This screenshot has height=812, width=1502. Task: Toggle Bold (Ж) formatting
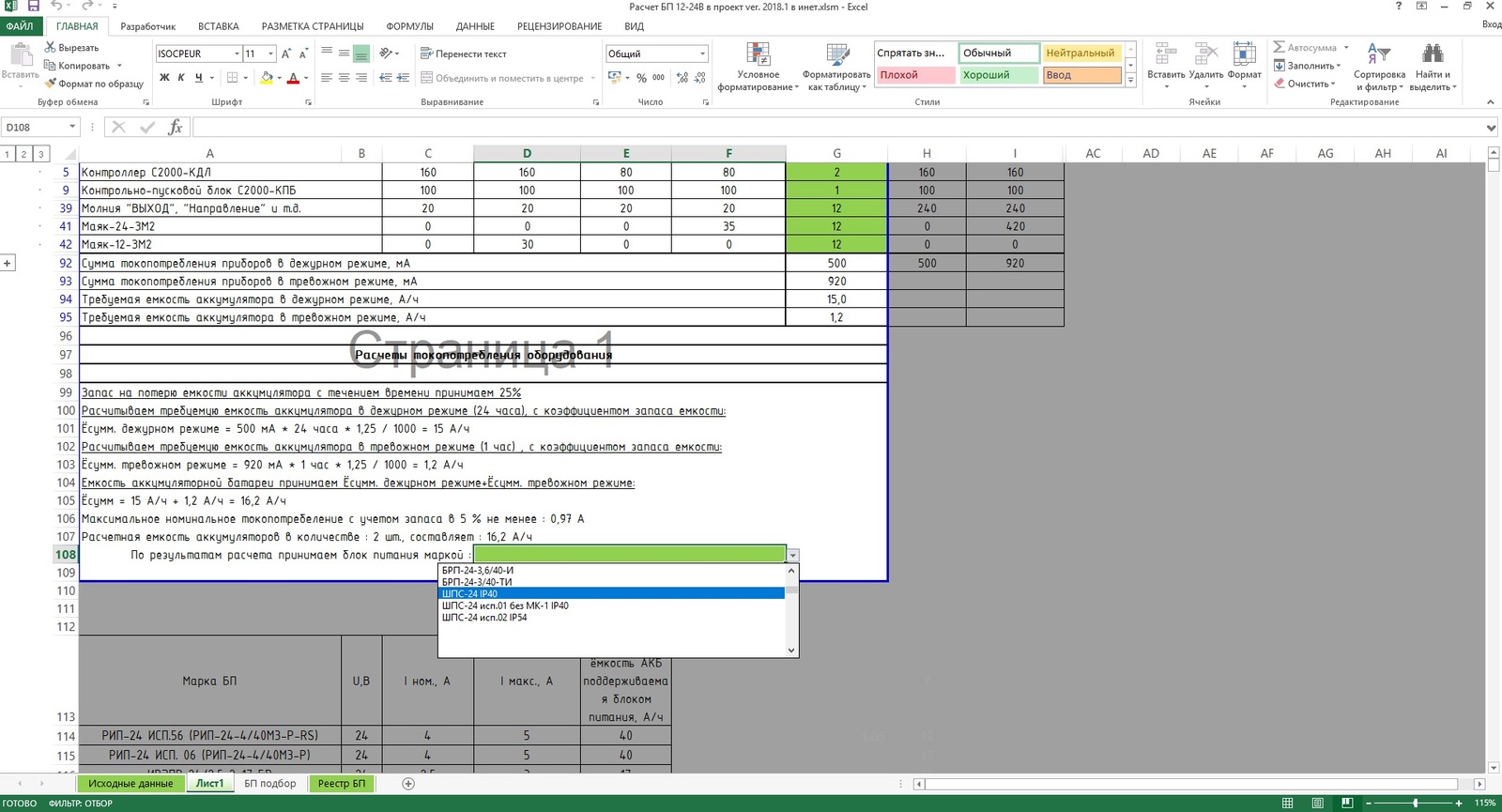tap(164, 78)
